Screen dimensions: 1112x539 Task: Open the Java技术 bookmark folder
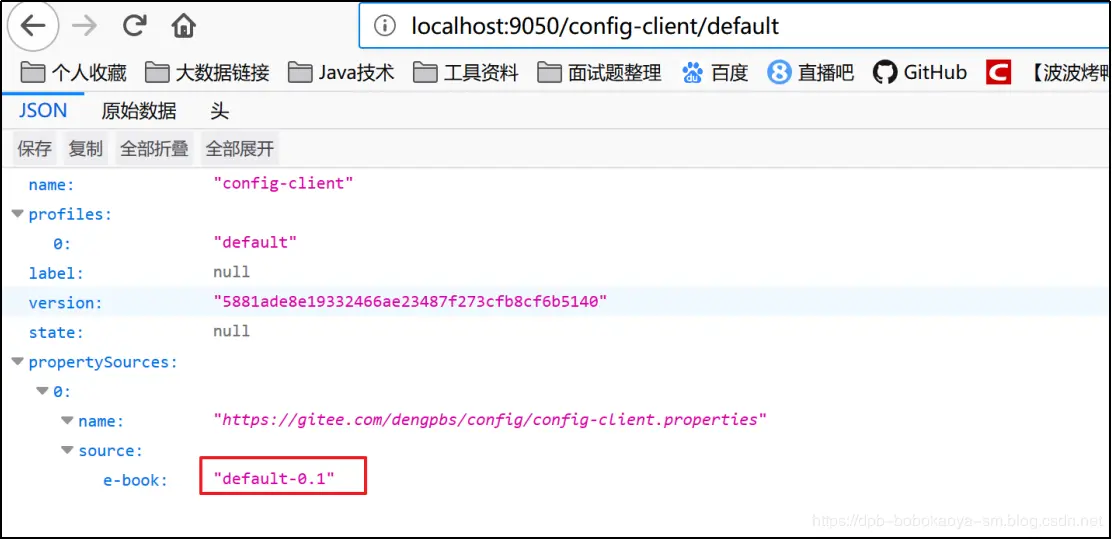pos(341,72)
